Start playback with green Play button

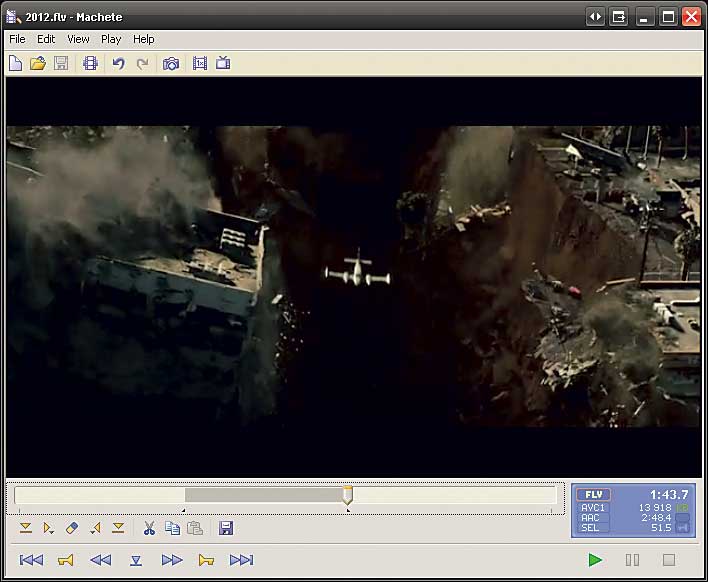[595, 560]
